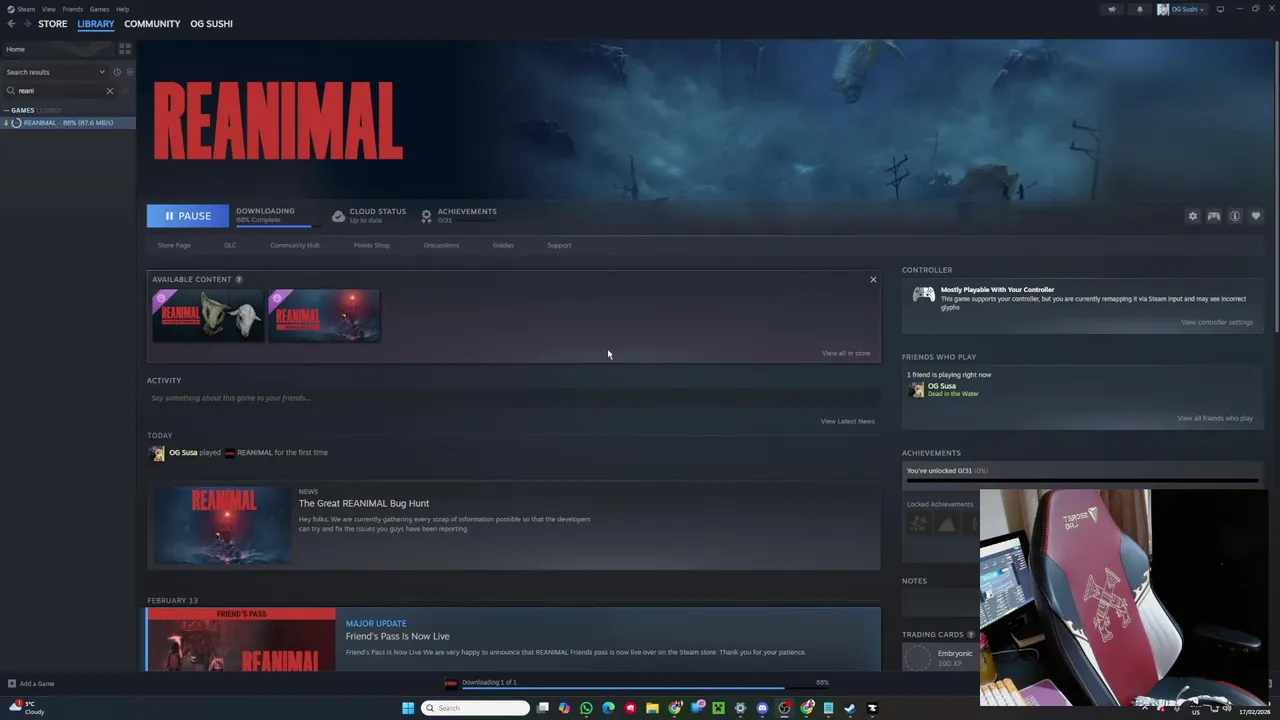1280x720 pixels.
Task: Open The Great REANIMAL Bug Hunt news
Action: [513, 525]
